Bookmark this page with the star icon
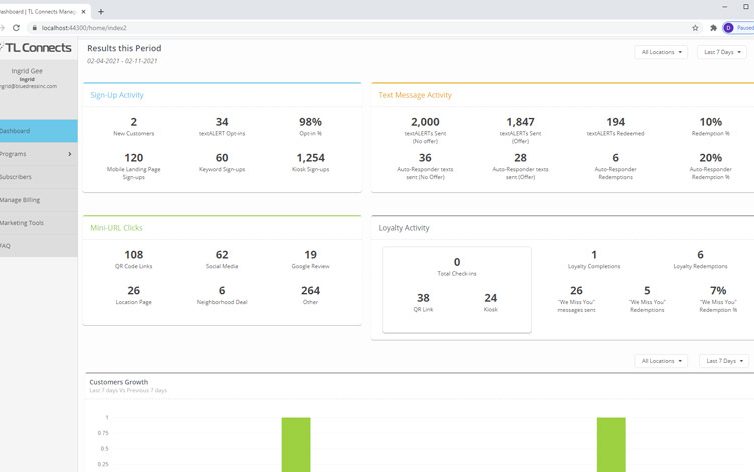The width and height of the screenshot is (754, 472). coord(695,28)
